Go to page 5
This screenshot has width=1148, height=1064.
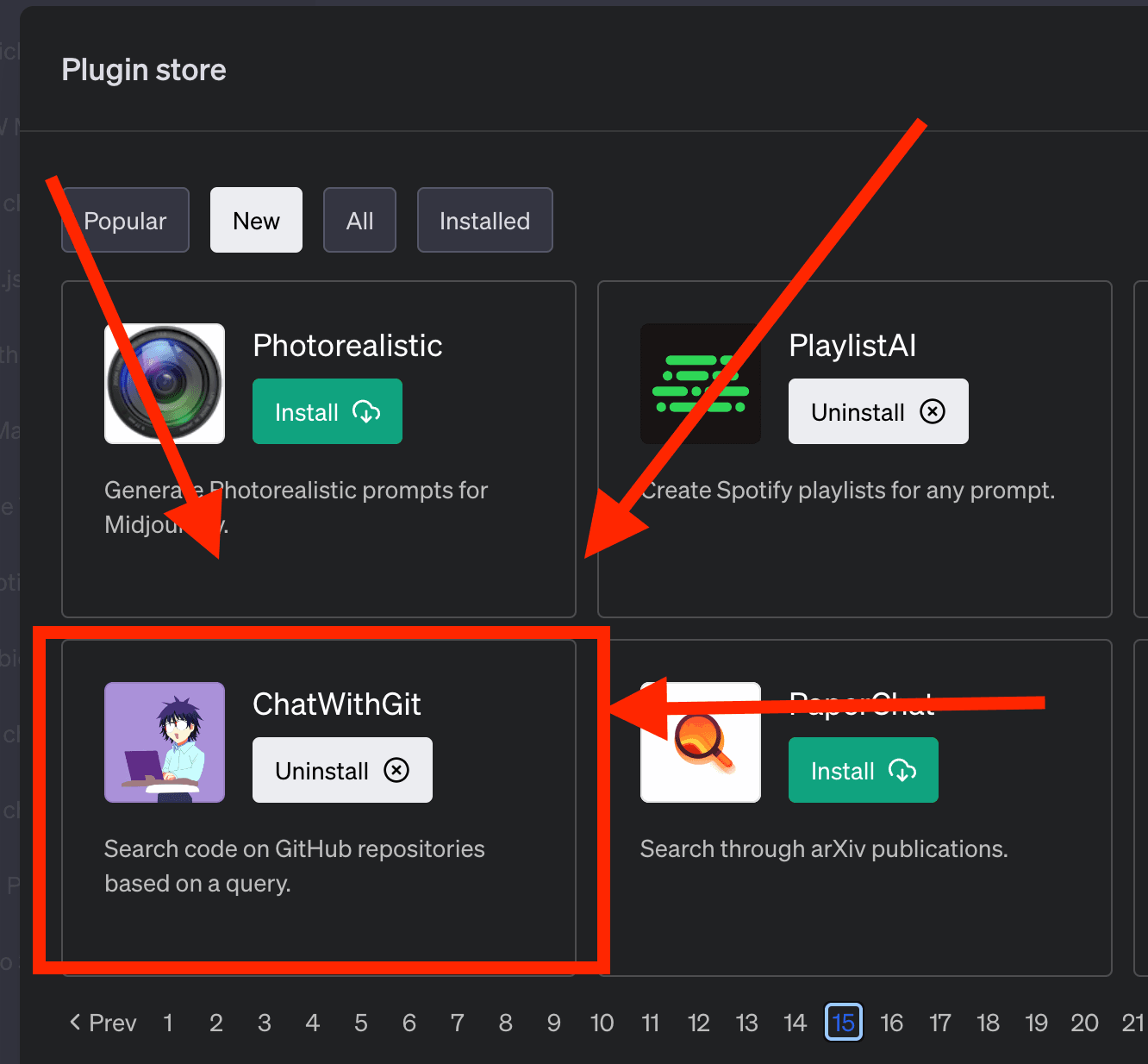coord(361,1023)
